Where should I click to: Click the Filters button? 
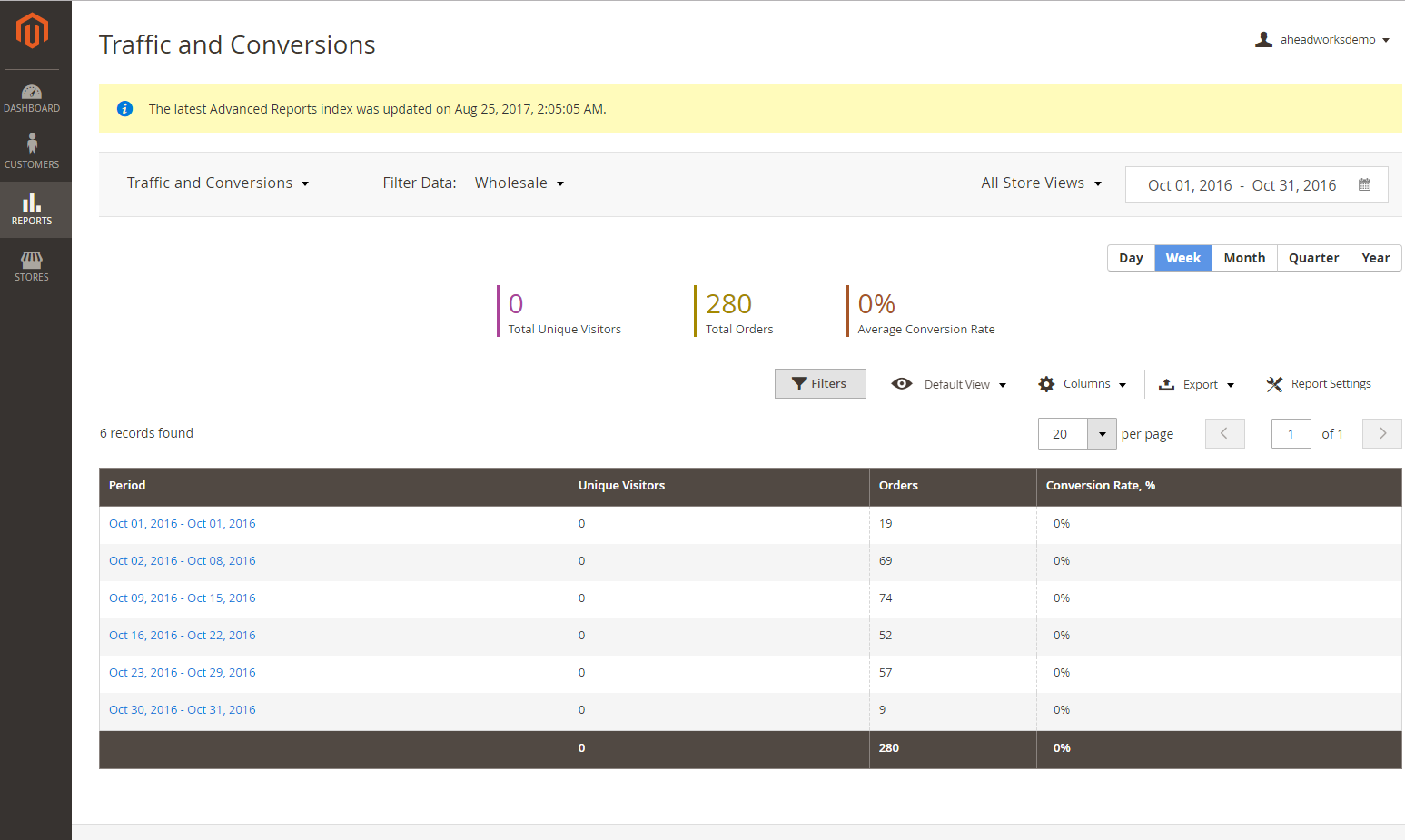(x=820, y=384)
